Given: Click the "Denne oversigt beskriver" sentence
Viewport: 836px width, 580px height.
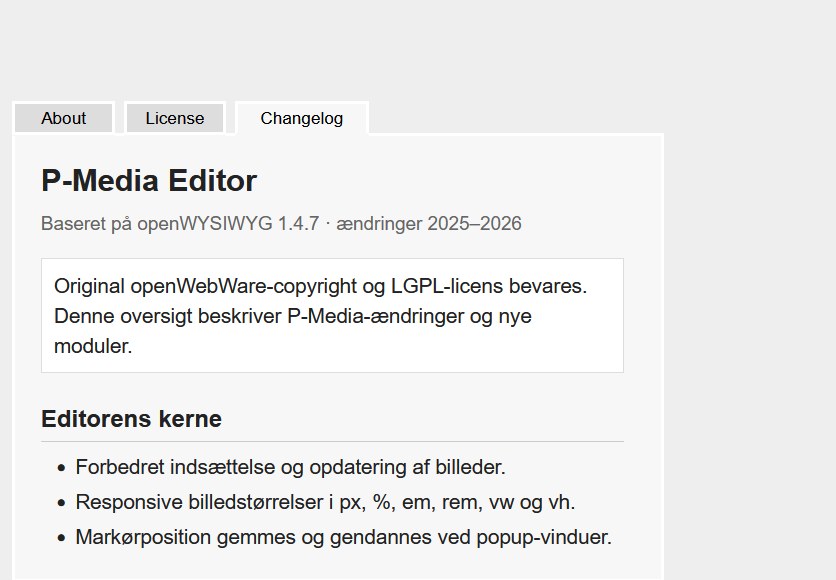Looking at the screenshot, I should pyautogui.click(x=168, y=316).
